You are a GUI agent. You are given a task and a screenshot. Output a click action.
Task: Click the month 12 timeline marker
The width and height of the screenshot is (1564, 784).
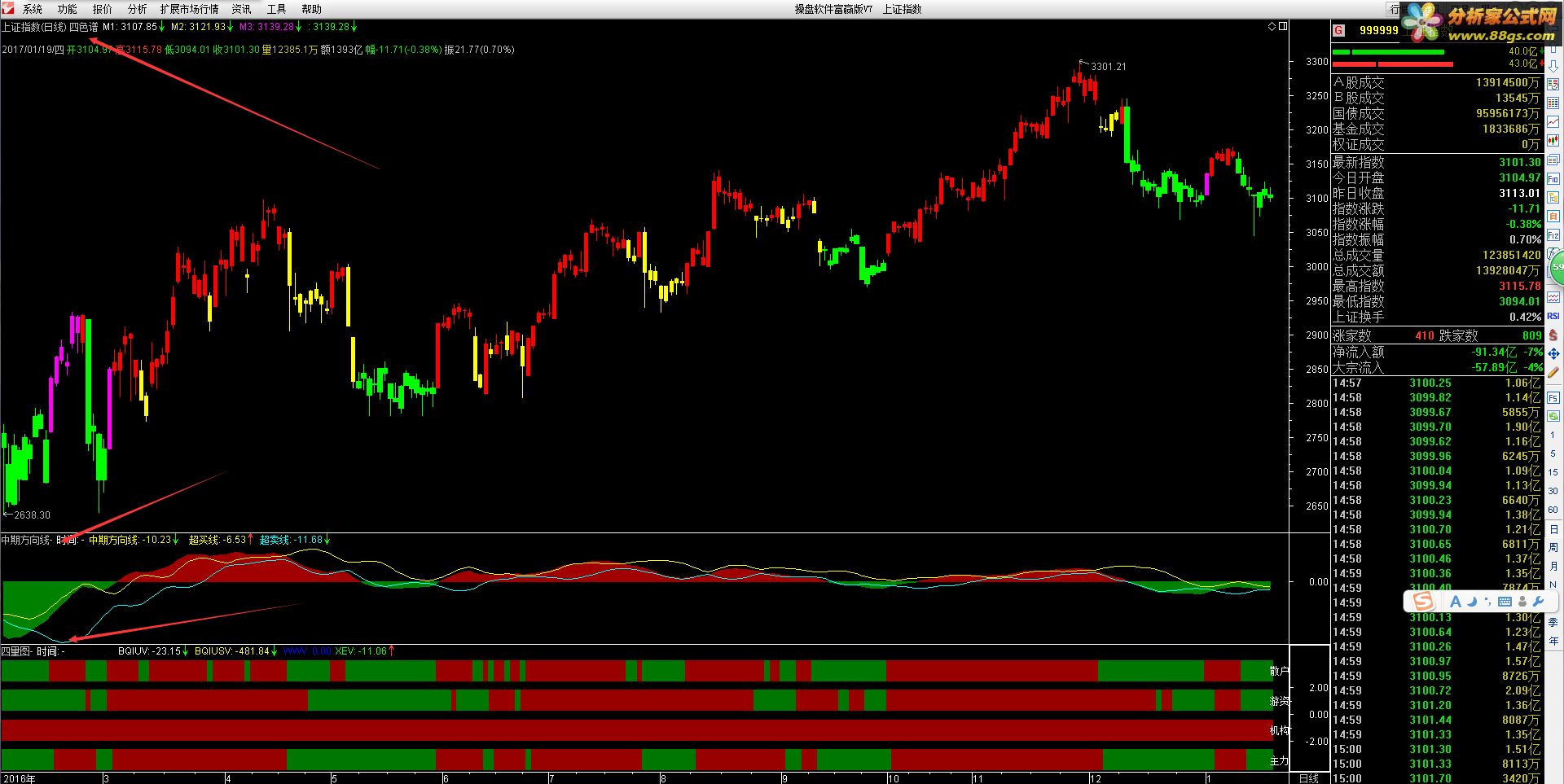pos(1096,778)
